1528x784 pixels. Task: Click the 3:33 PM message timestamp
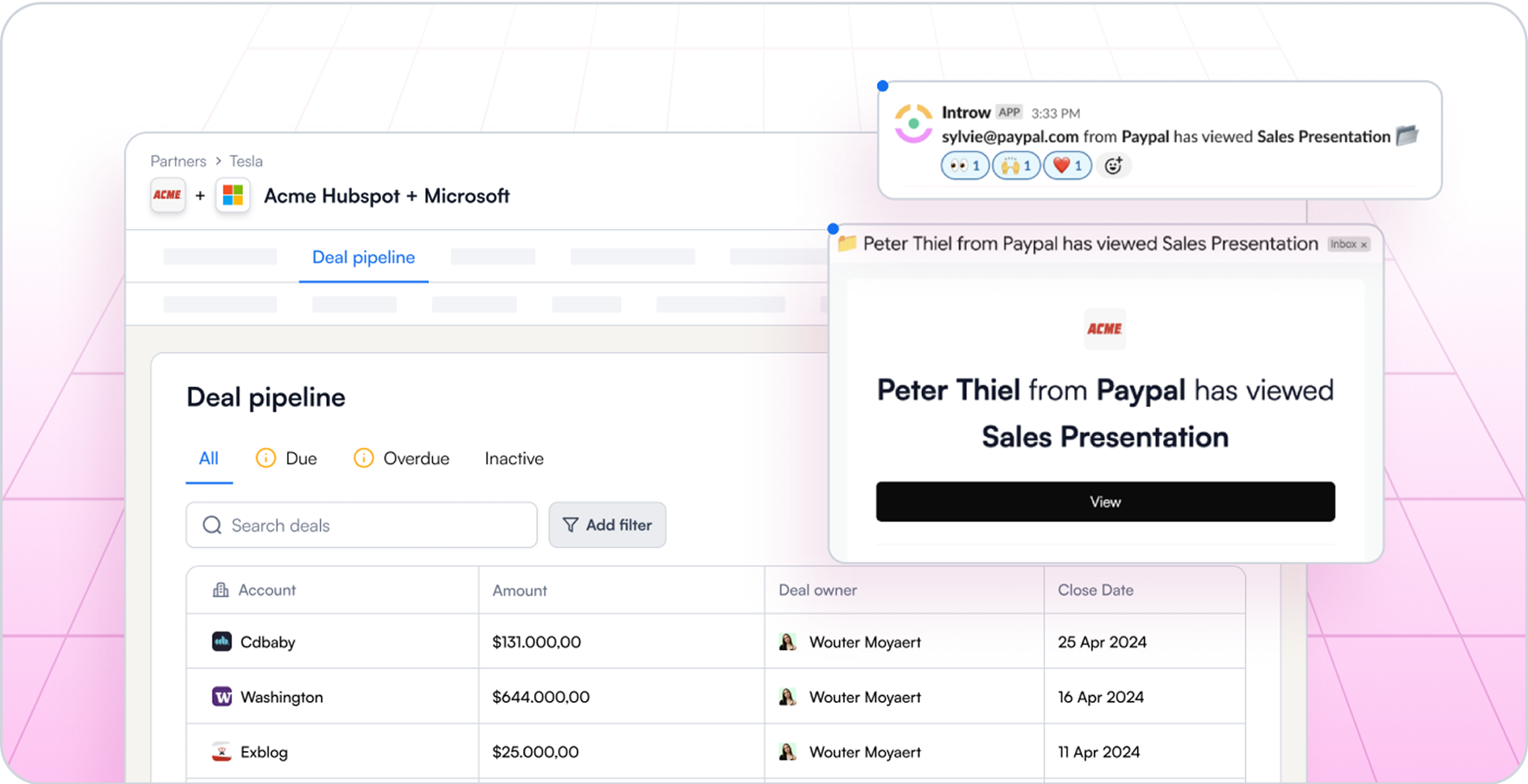click(x=1055, y=113)
